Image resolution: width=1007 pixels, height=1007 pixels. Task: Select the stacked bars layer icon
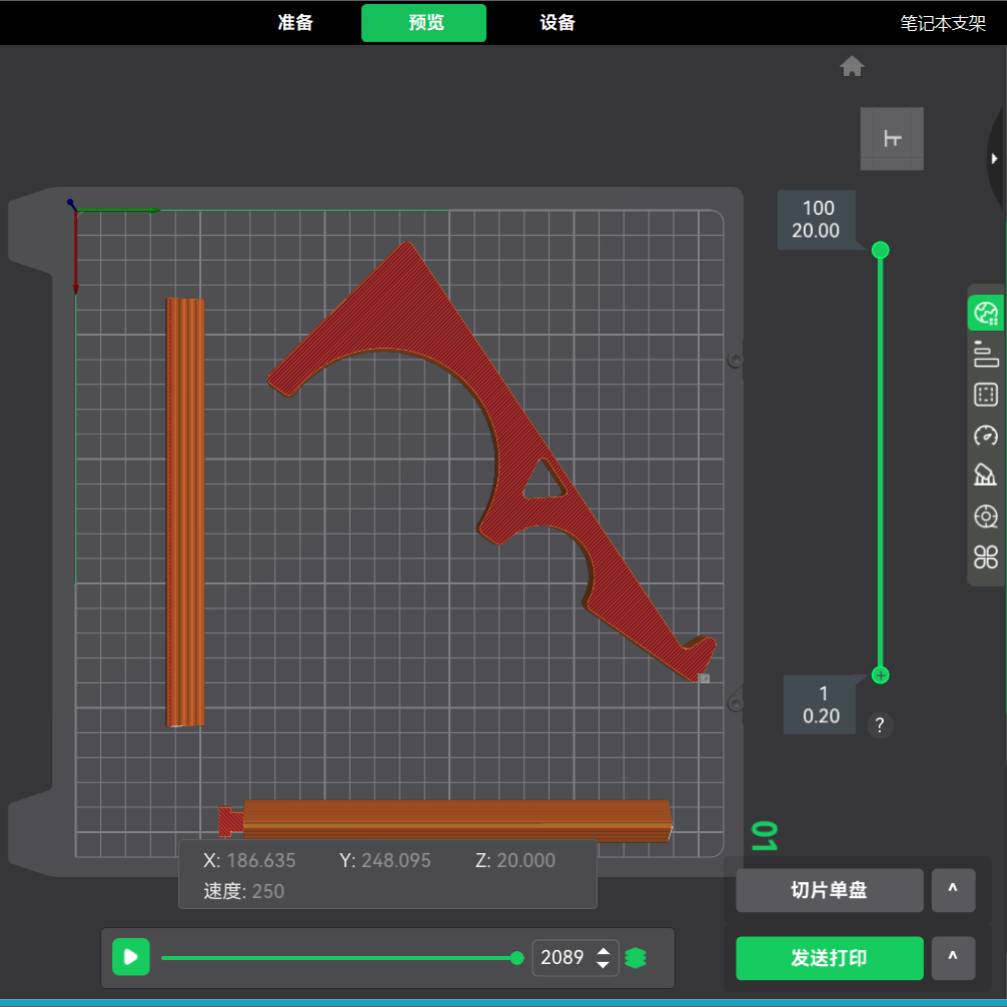tap(986, 354)
